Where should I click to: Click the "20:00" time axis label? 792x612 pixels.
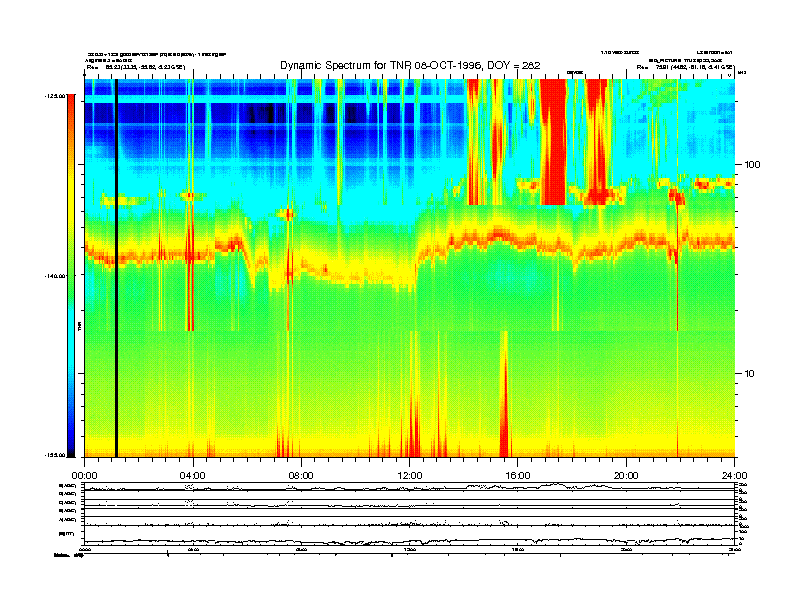[x=626, y=476]
